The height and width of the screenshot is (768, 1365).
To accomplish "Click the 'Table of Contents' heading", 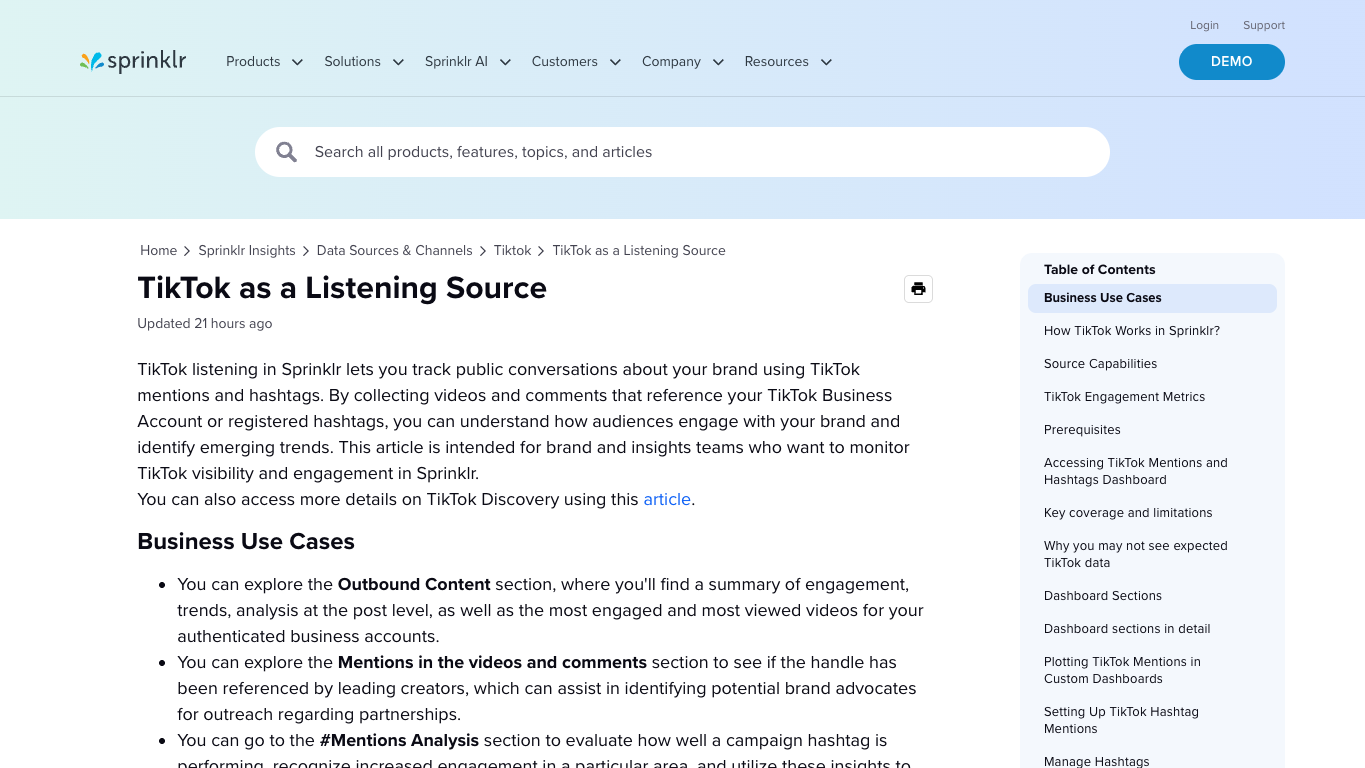I will point(1099,270).
